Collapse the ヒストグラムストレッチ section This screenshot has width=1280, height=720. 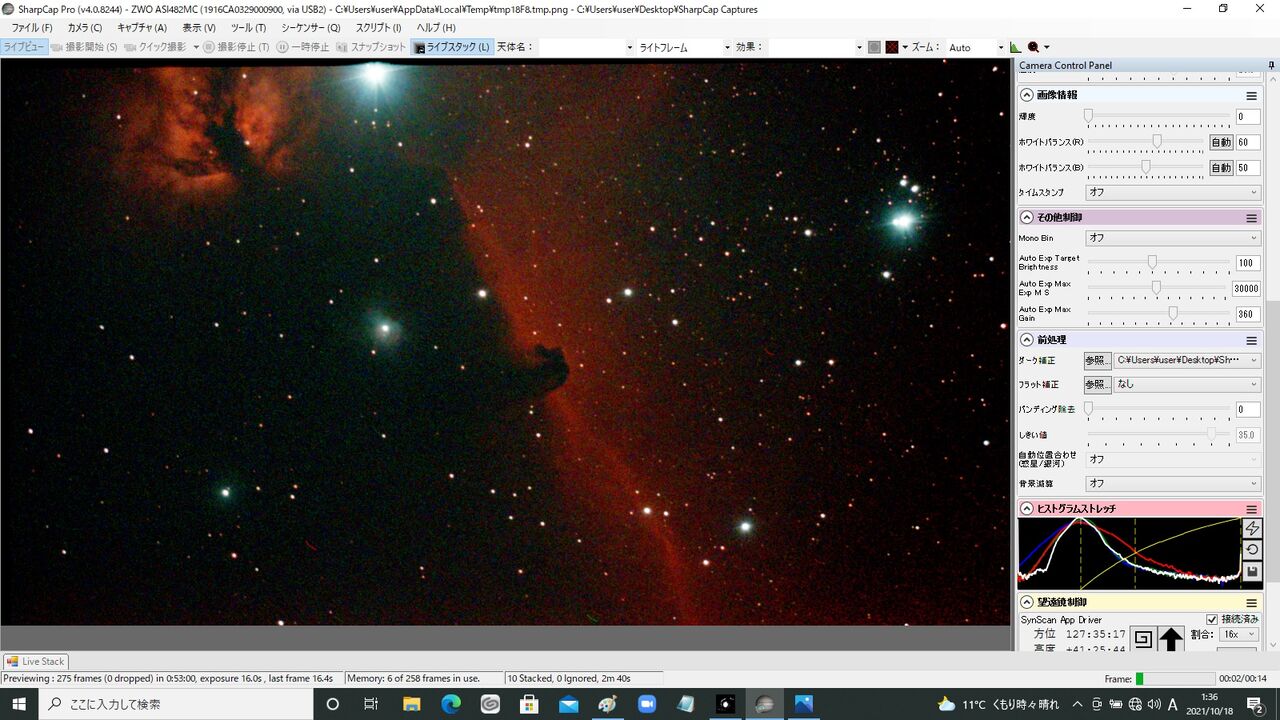click(1027, 509)
